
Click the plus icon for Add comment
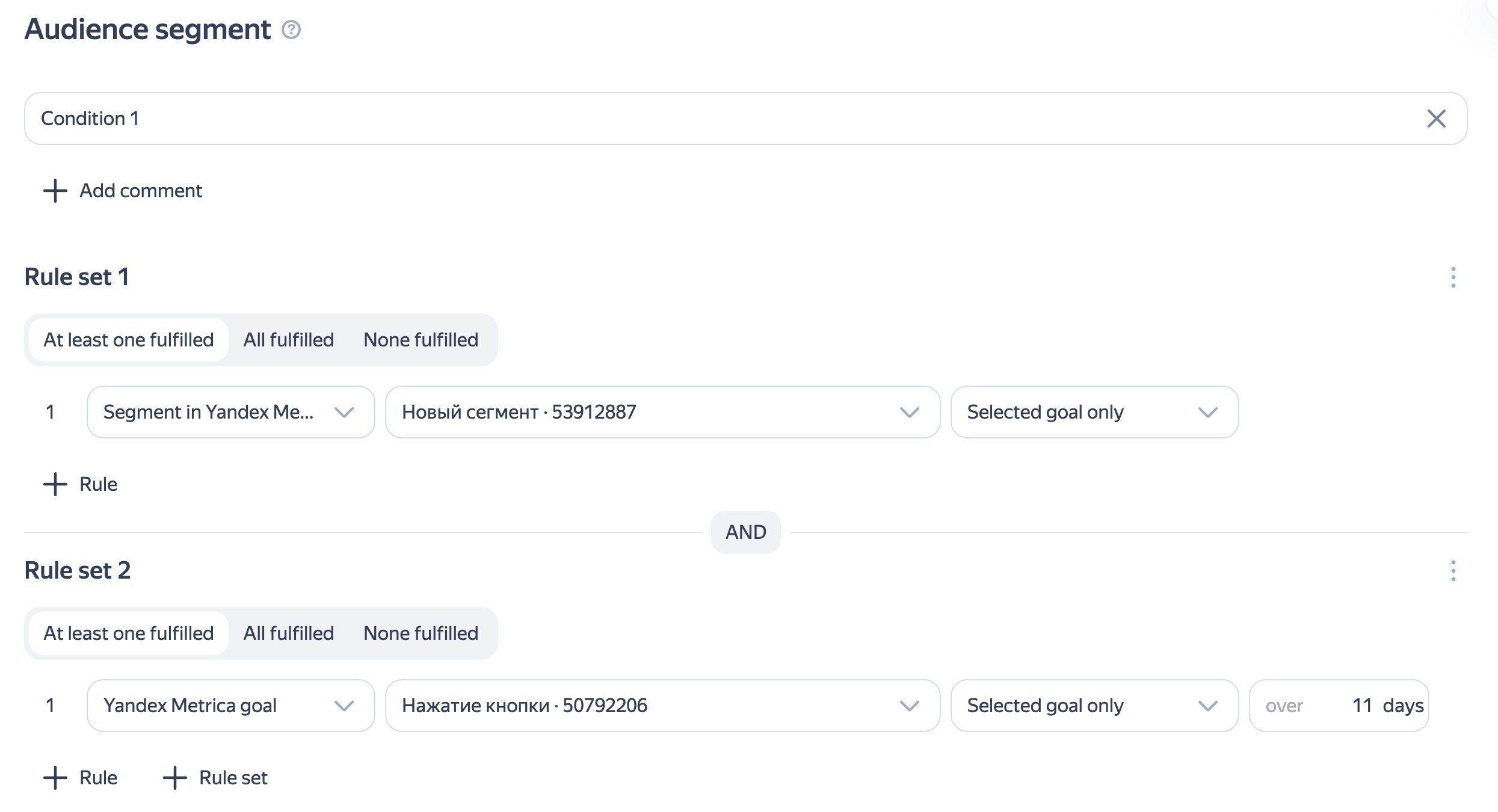click(55, 191)
